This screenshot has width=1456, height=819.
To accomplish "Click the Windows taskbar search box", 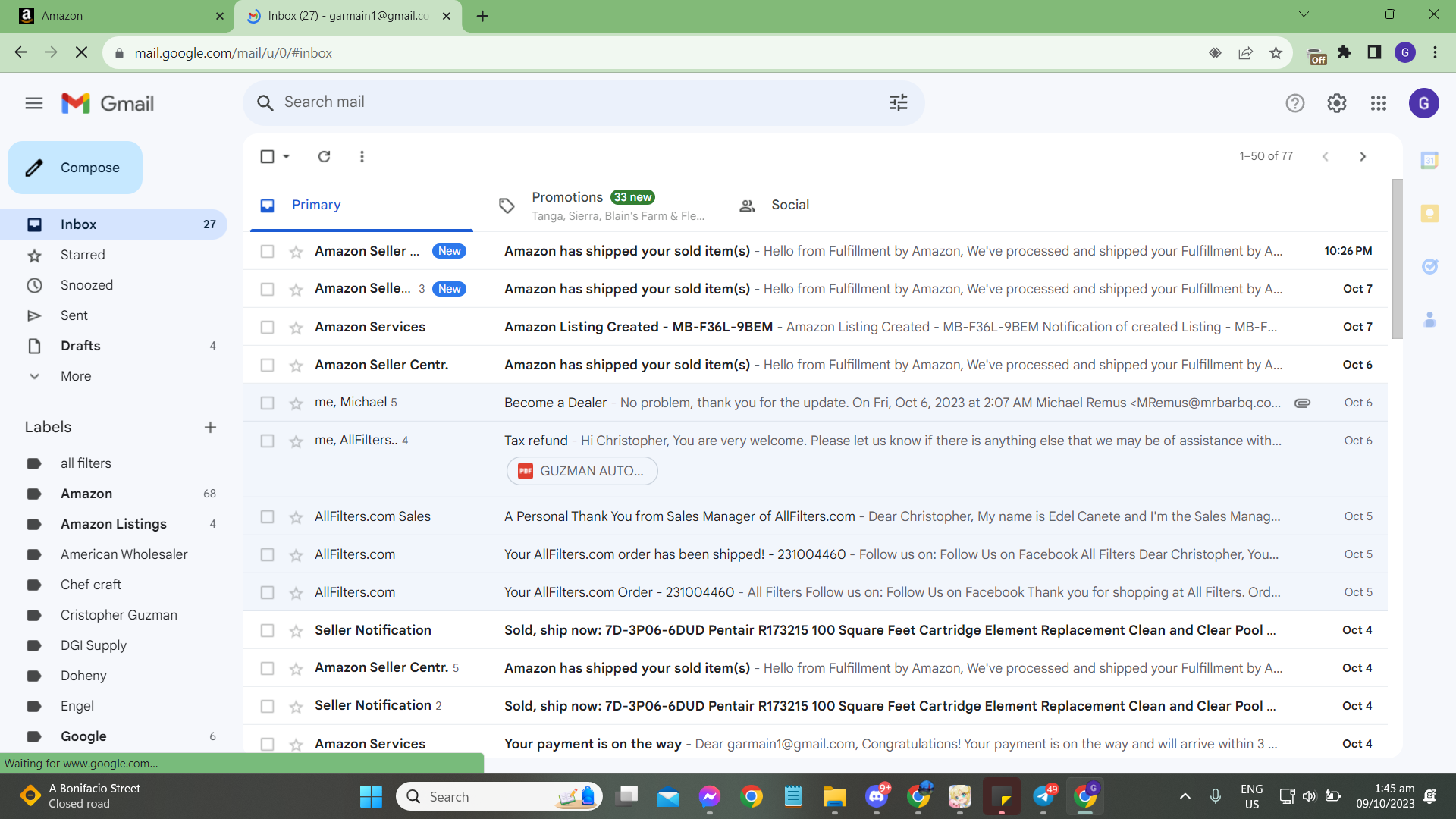I will [x=500, y=796].
